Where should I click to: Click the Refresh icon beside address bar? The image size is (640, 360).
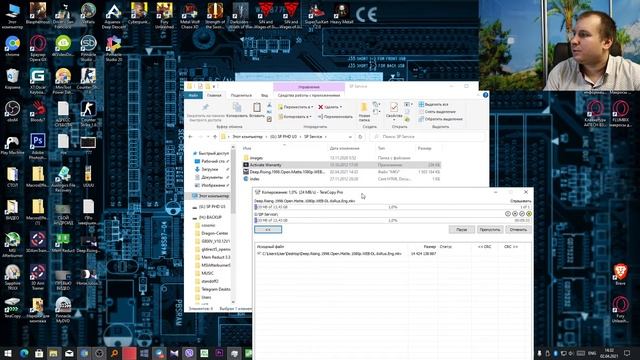click(x=360, y=137)
